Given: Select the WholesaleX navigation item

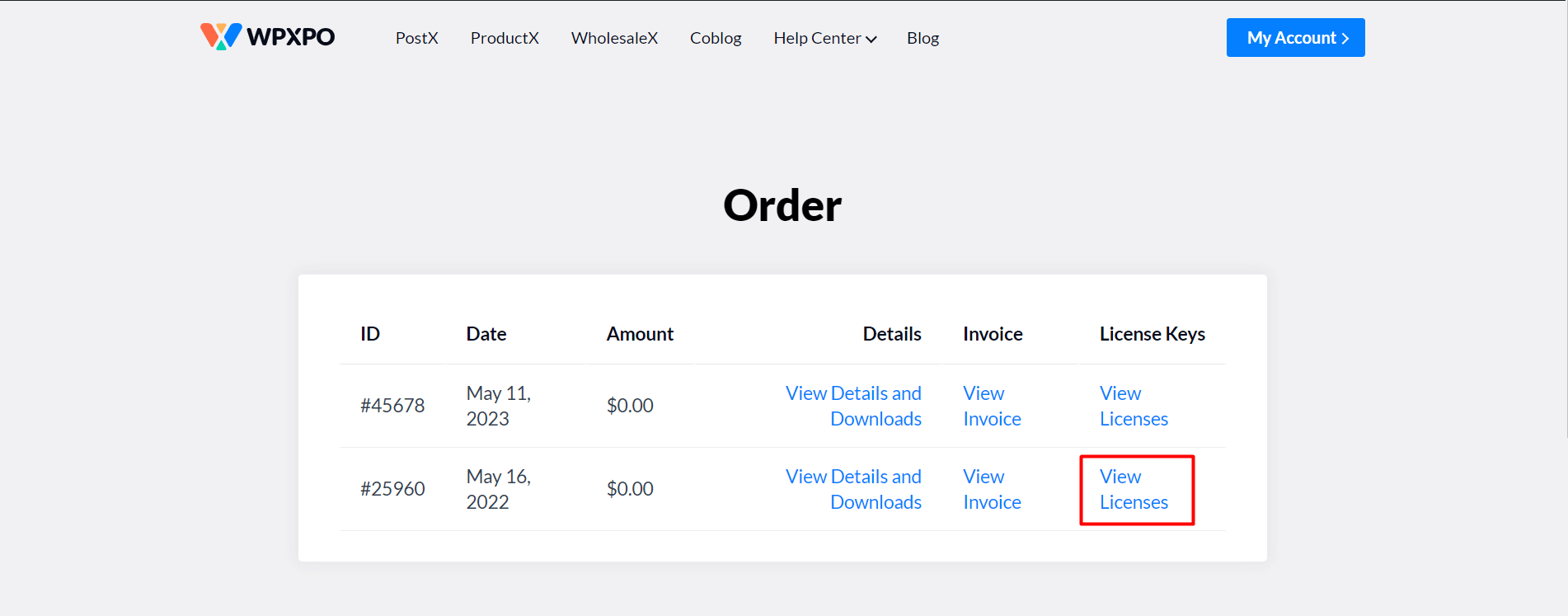Looking at the screenshot, I should (614, 38).
